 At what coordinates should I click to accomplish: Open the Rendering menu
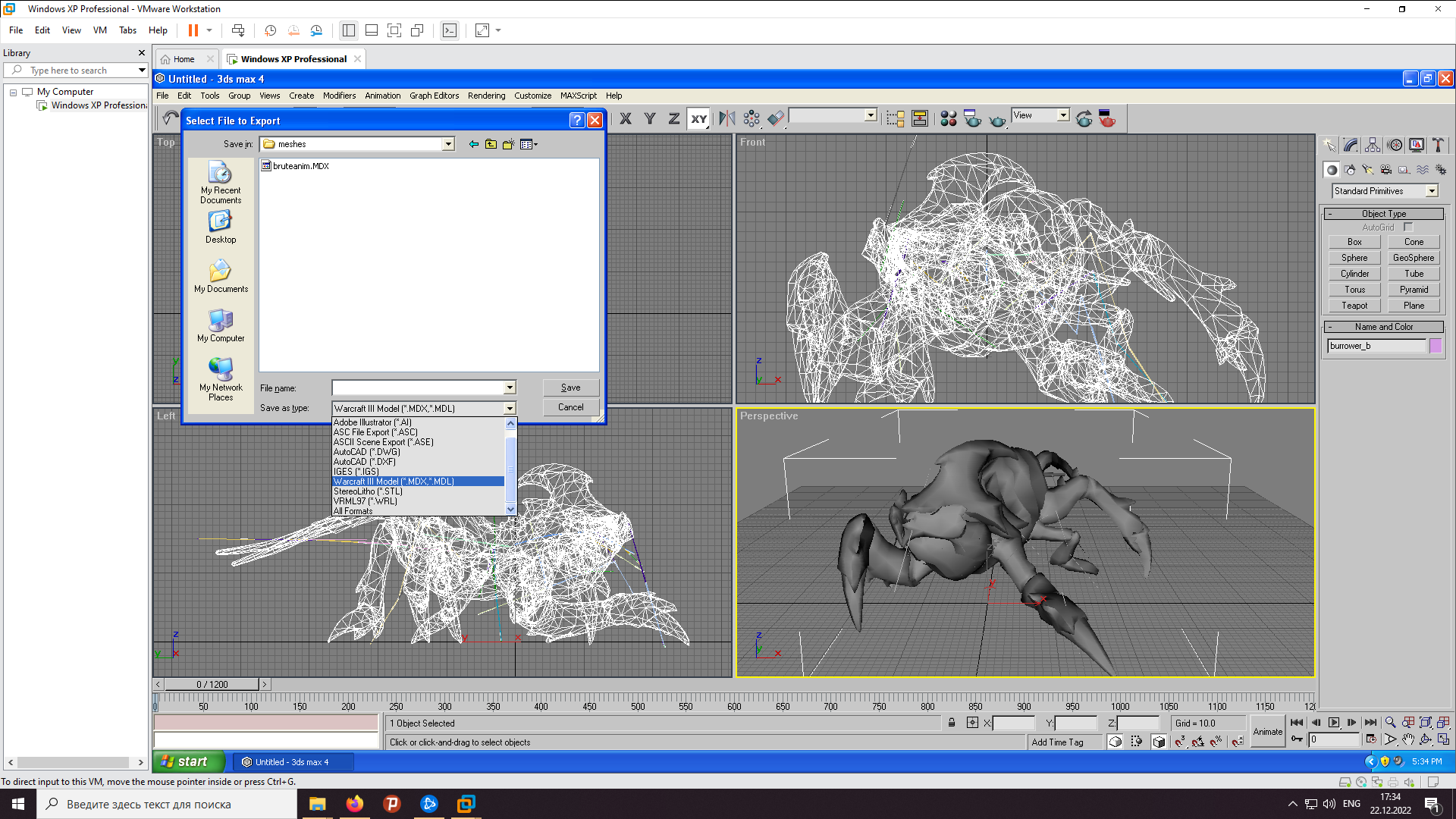486,96
